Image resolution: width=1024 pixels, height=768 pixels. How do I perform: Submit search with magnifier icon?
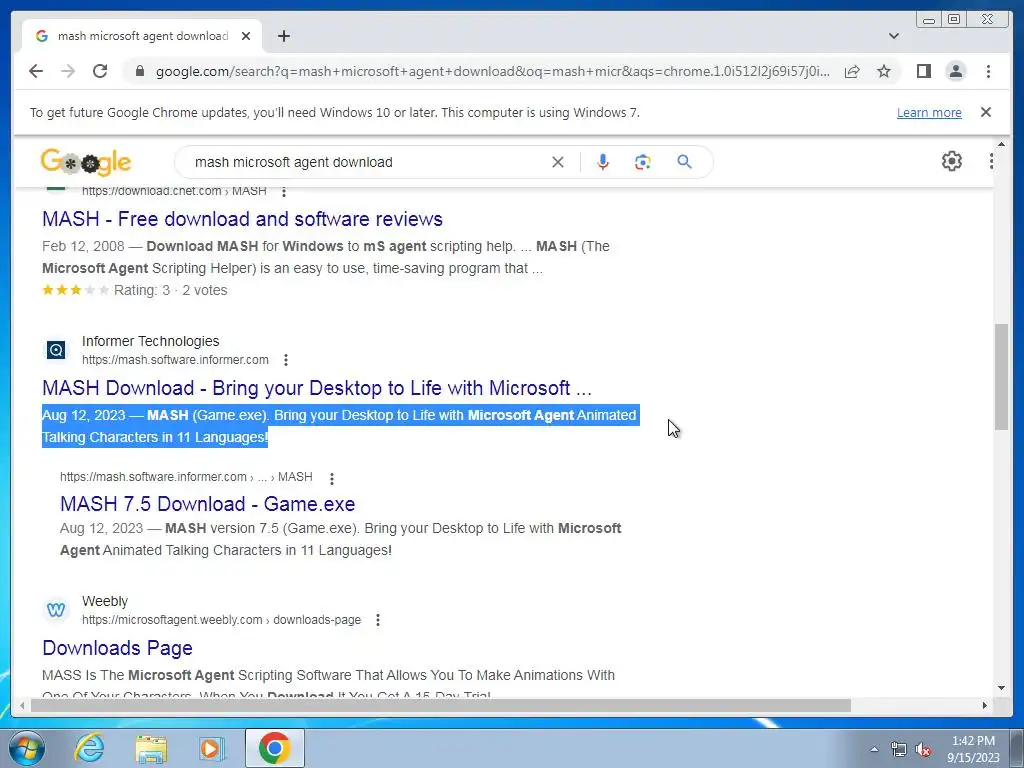coord(684,162)
